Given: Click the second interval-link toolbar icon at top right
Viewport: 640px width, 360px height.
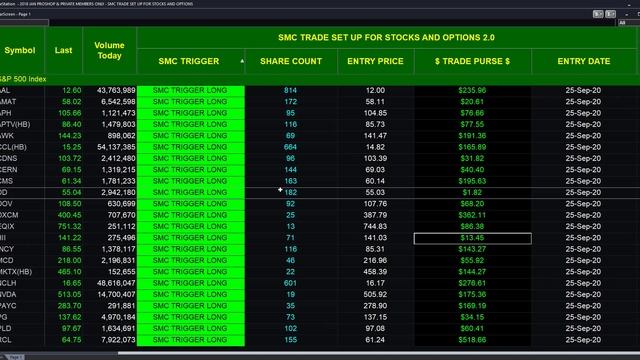Looking at the screenshot, I should (x=611, y=14).
